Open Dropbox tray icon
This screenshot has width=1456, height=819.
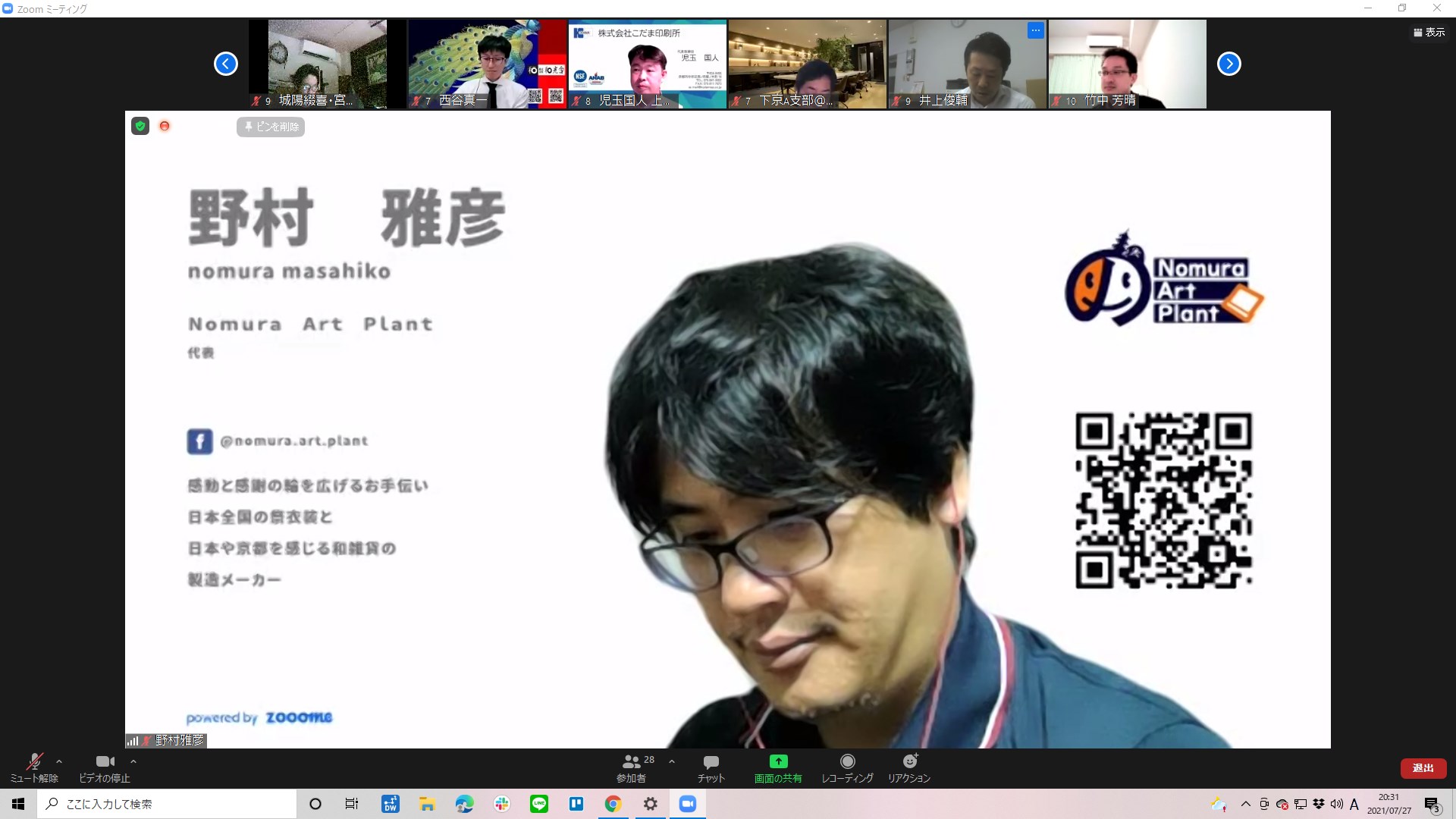pyautogui.click(x=1319, y=804)
